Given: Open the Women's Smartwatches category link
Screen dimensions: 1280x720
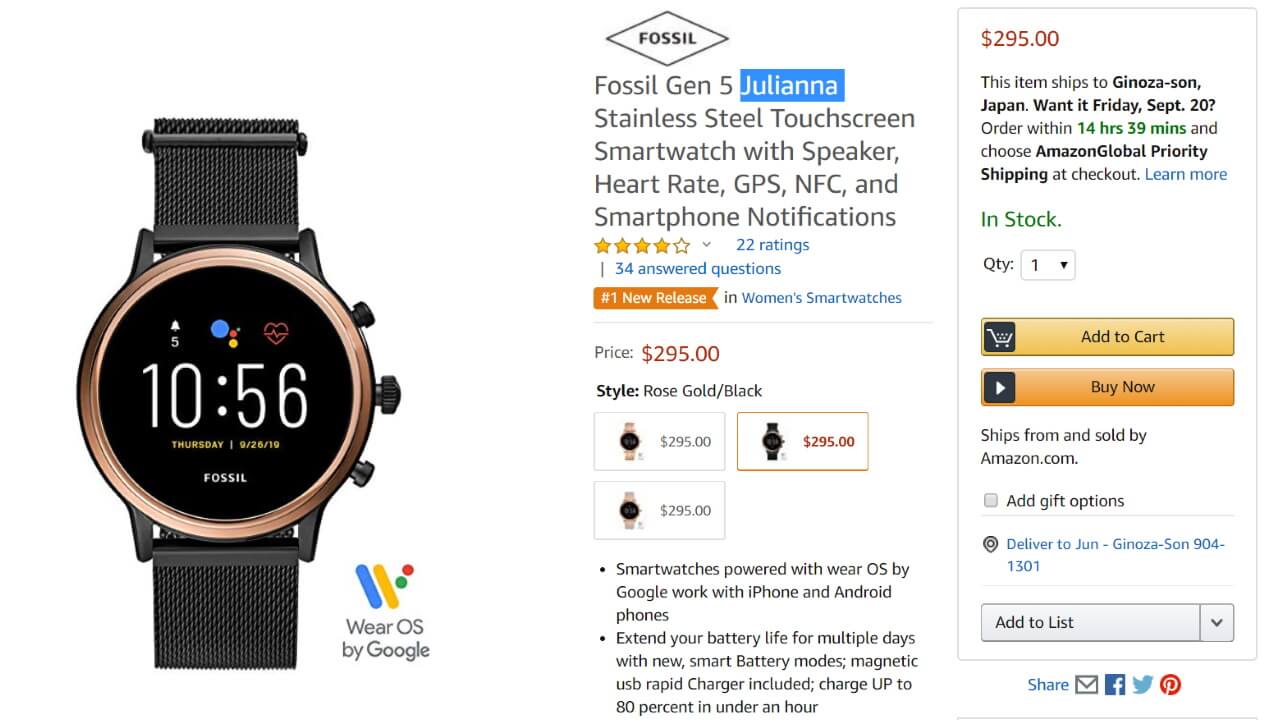Looking at the screenshot, I should tap(821, 298).
